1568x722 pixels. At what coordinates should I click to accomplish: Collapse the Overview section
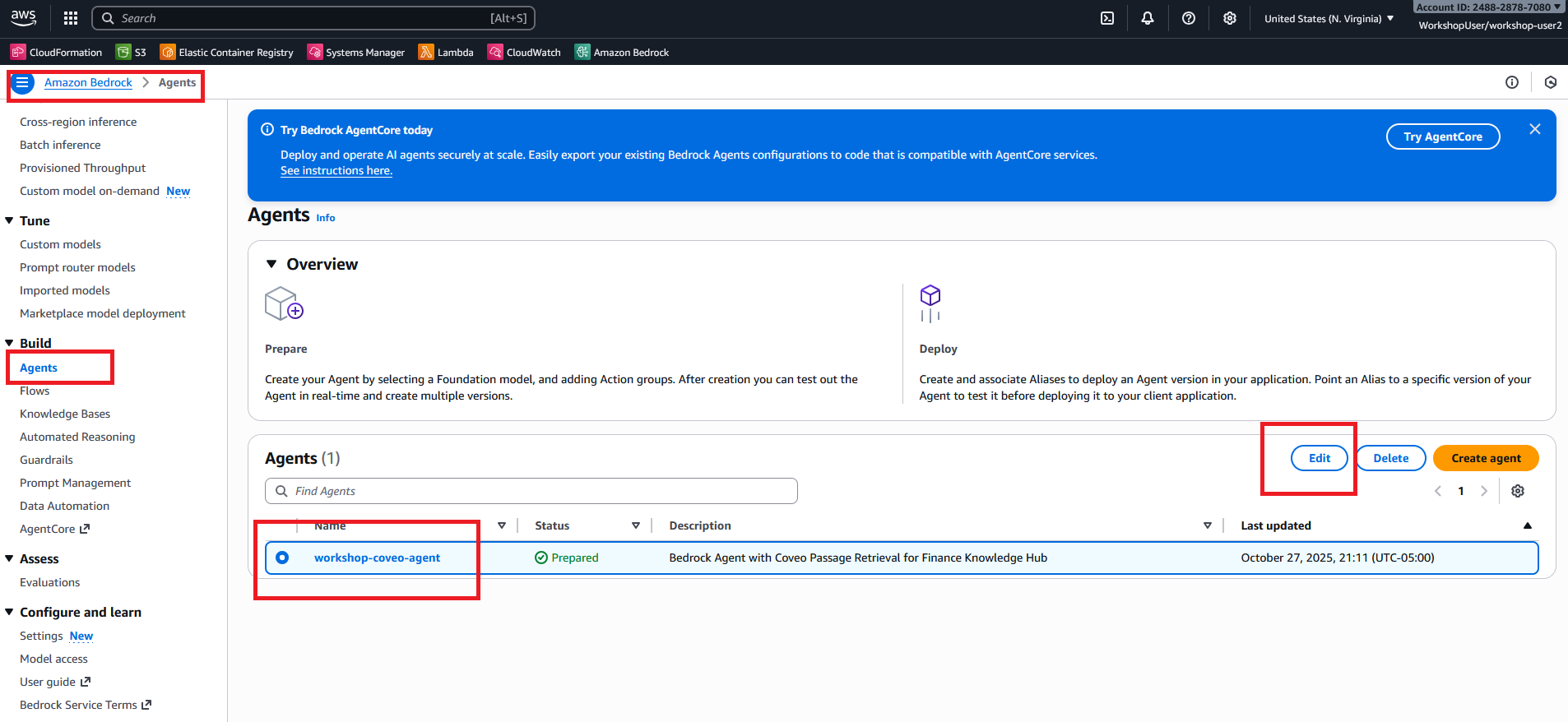pos(271,264)
